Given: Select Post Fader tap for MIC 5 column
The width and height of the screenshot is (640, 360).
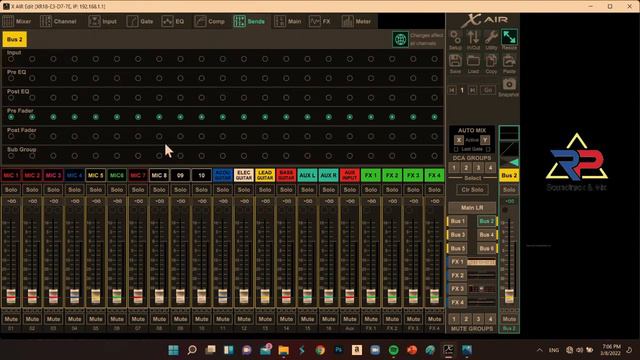Looking at the screenshot, I should [x=96, y=136].
